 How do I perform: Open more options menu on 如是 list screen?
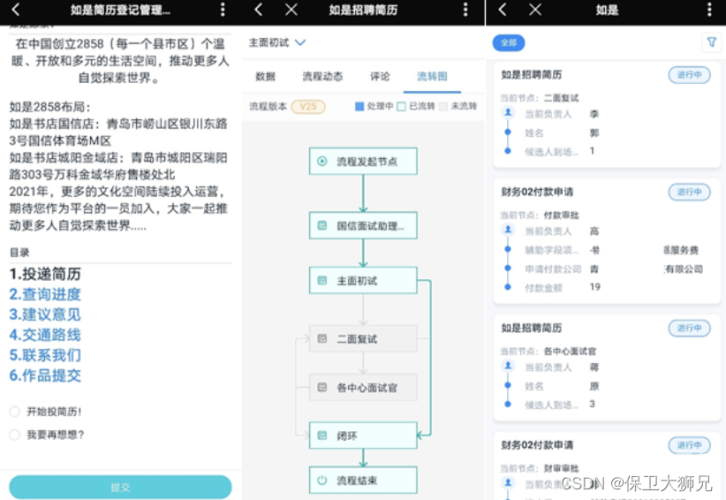coord(710,10)
